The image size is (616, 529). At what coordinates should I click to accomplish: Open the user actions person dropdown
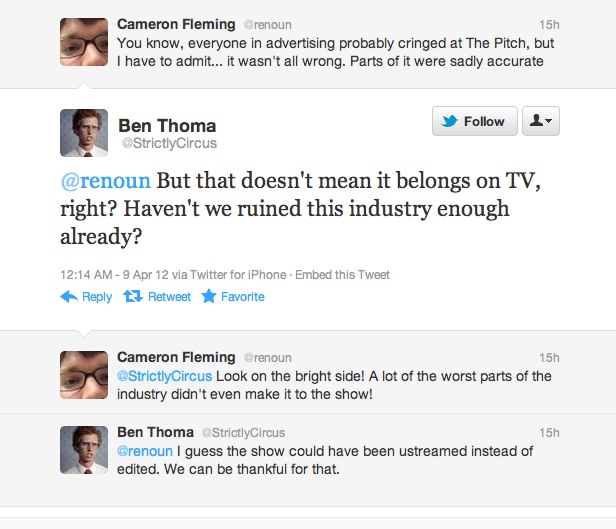coord(543,121)
